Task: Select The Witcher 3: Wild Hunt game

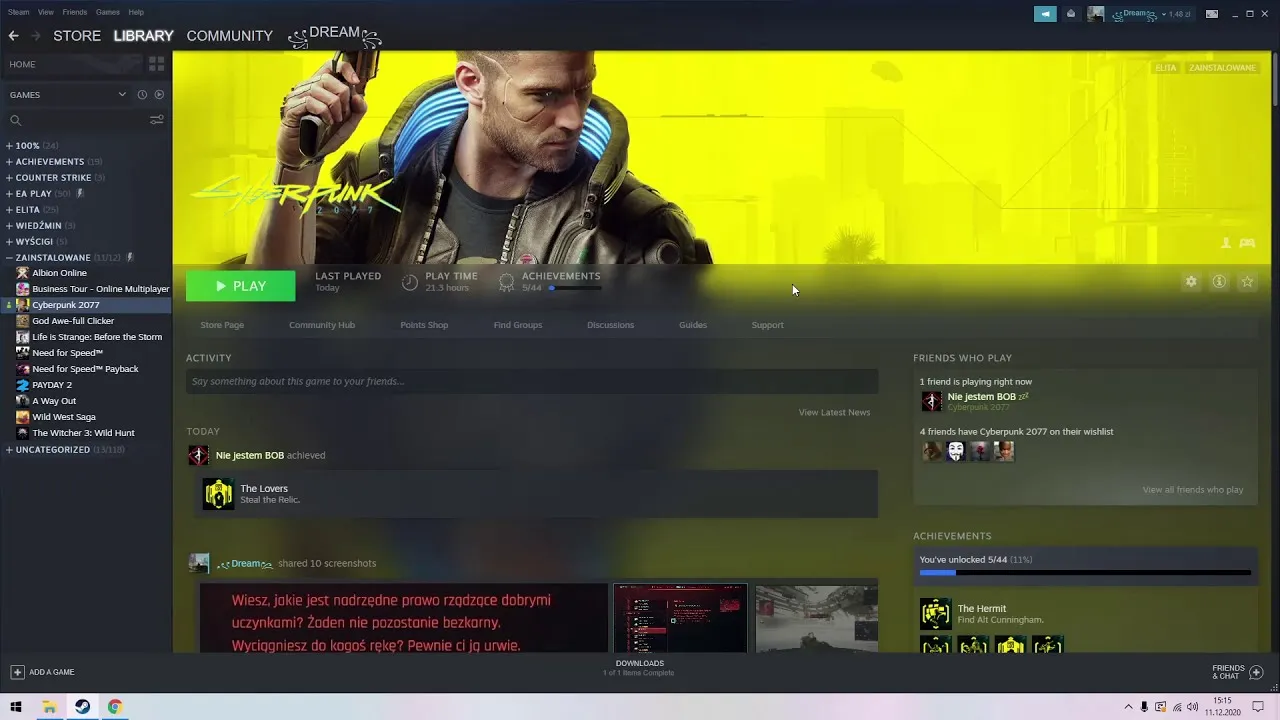Action: [83, 433]
